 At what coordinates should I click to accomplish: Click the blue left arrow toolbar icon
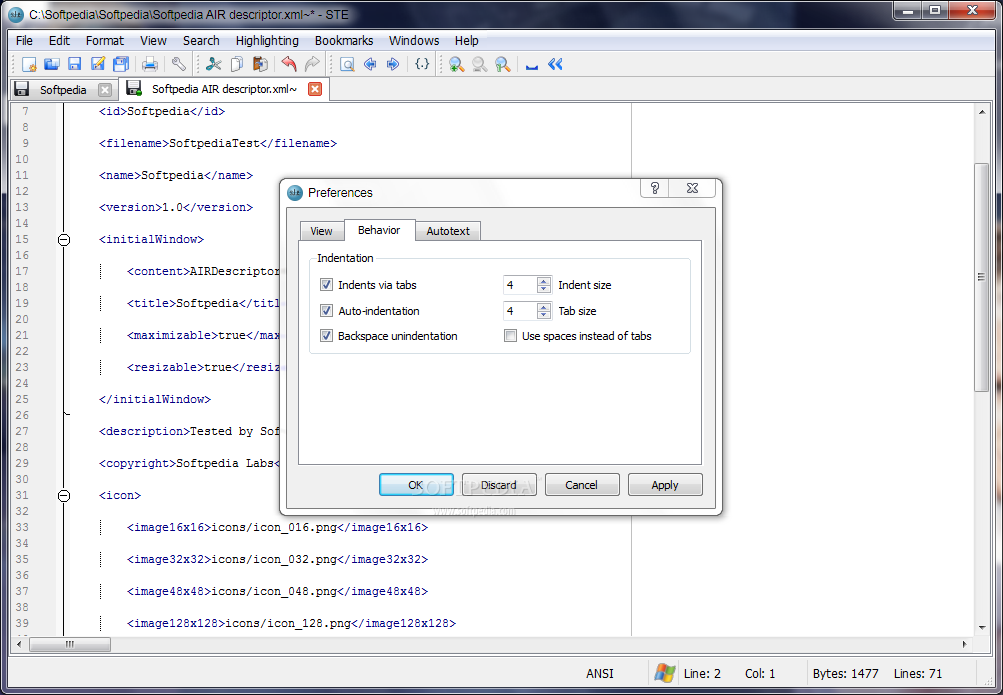370,64
